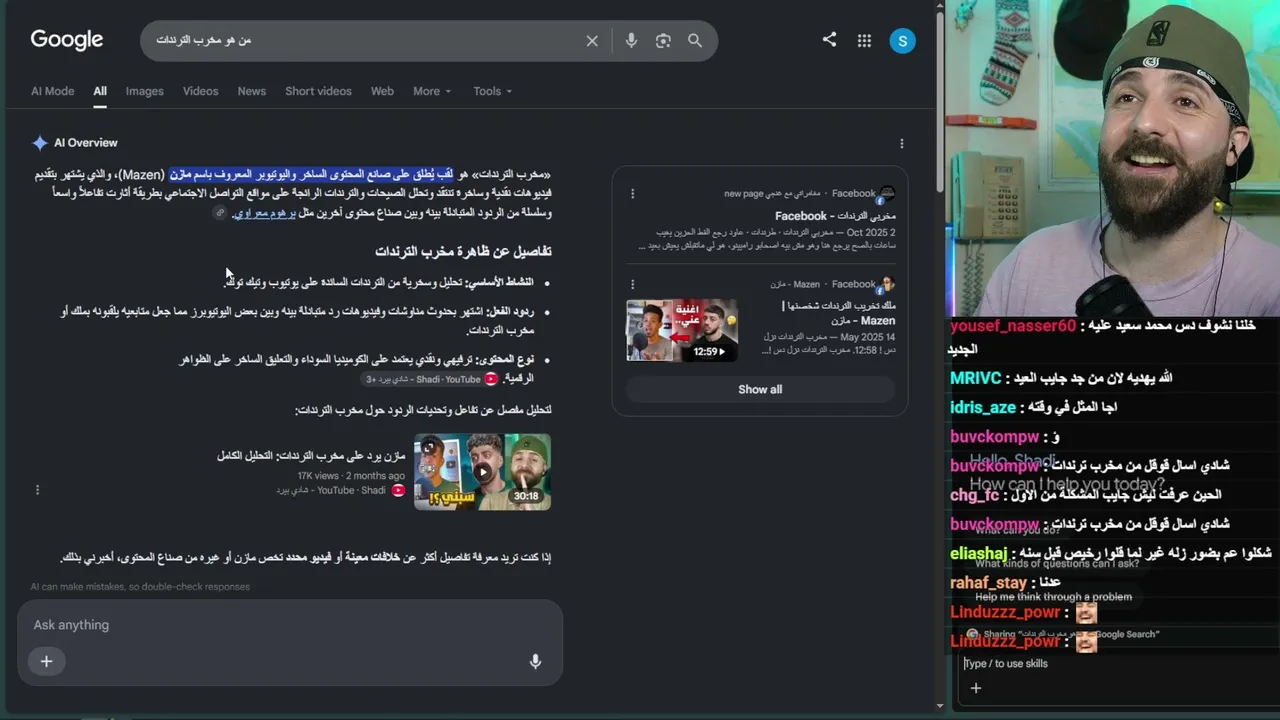
Task: Open three-dot menu beside the 30:18 video
Action: [x=37, y=490]
